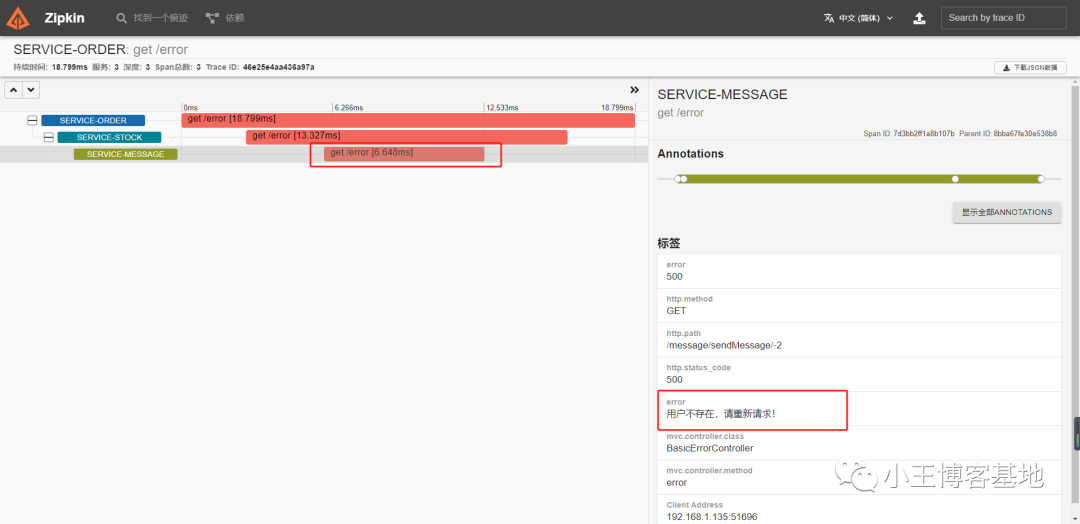Image resolution: width=1080 pixels, height=524 pixels.
Task: Click the 12.533ms time axis label
Action: pos(501,108)
